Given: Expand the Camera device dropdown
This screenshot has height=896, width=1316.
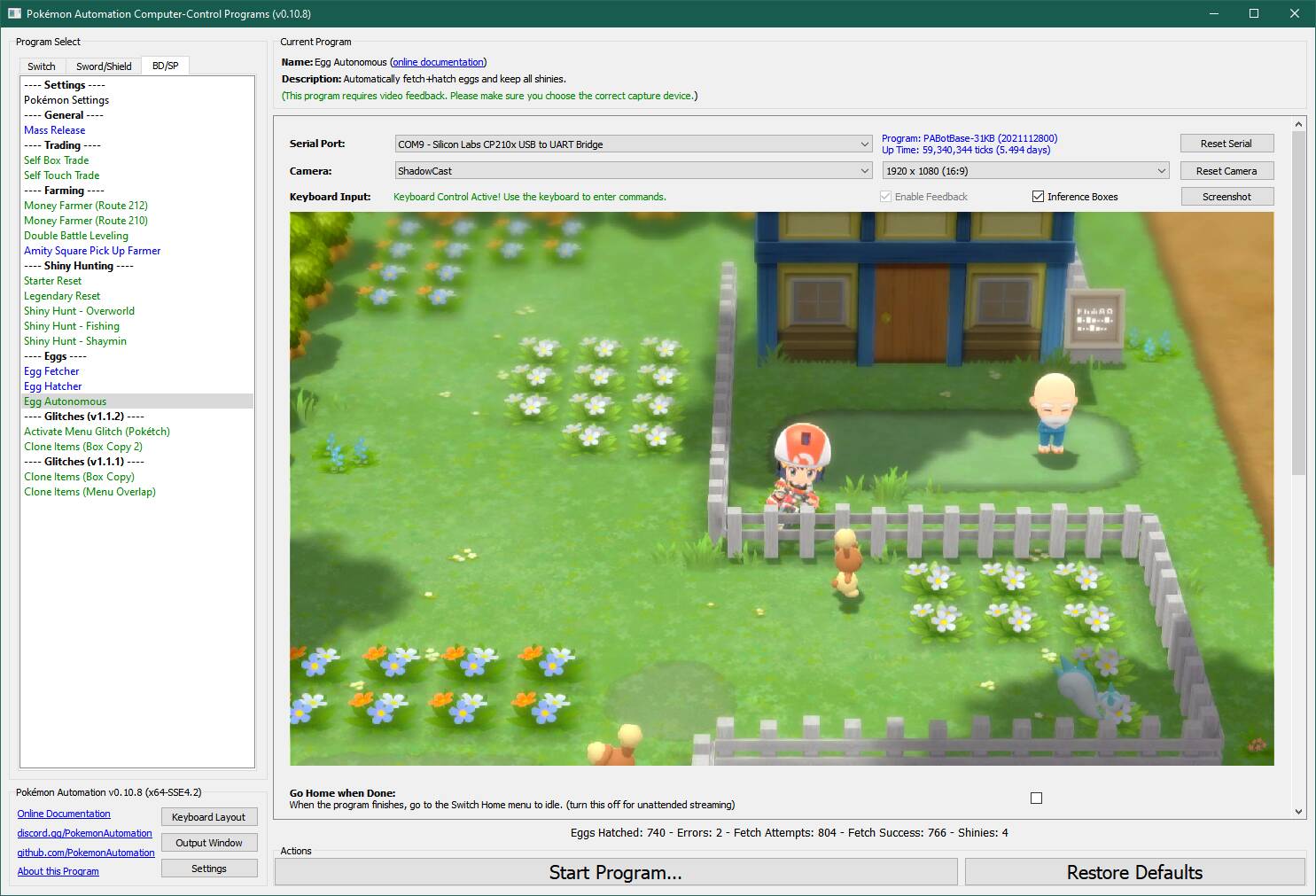Looking at the screenshot, I should 633,171.
